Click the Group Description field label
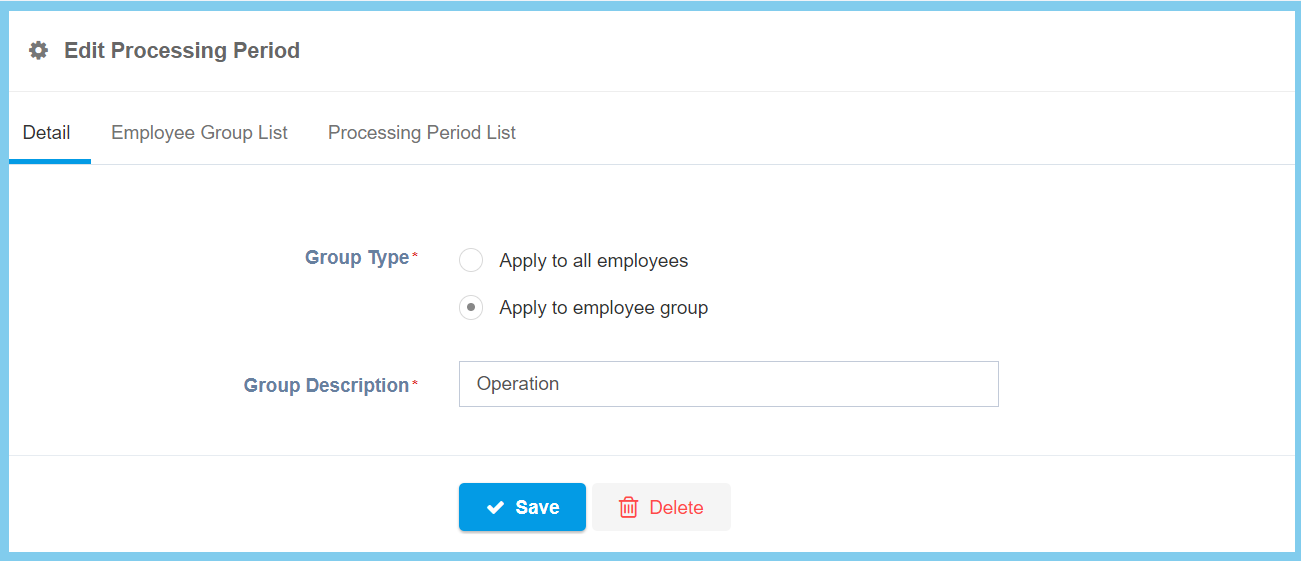The width and height of the screenshot is (1301, 561). pyautogui.click(x=326, y=386)
